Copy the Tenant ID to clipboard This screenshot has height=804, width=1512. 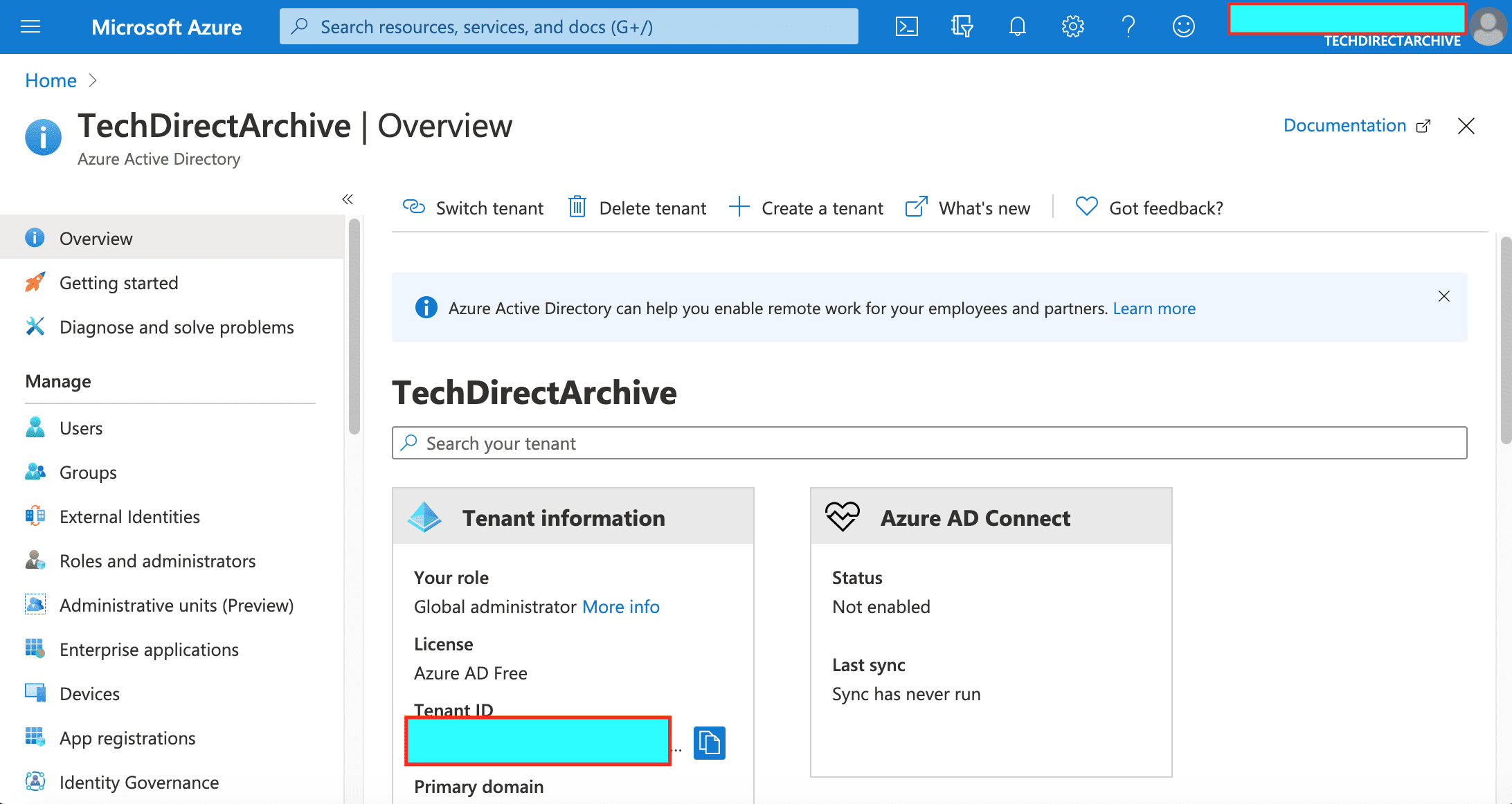[710, 743]
